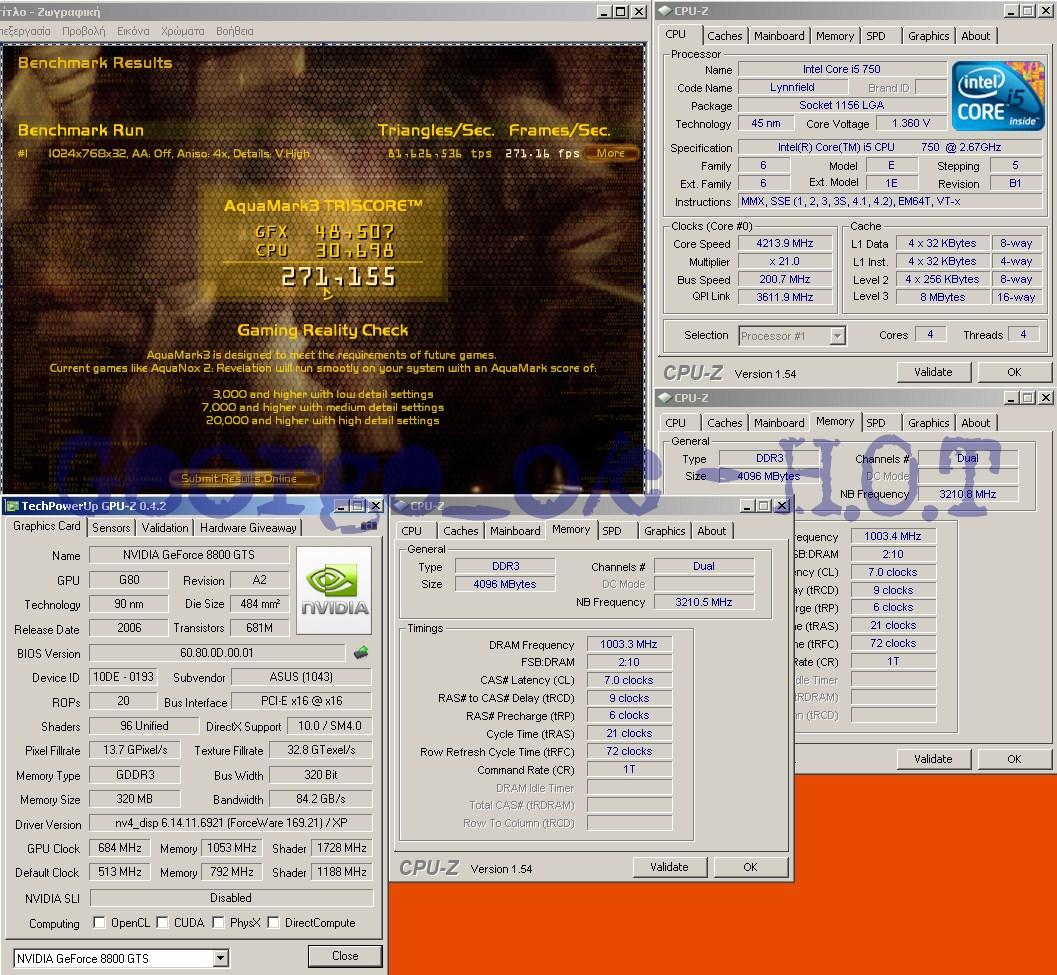Viewport: 1057px width, 975px height.
Task: Click title icon of CPU-Z window showing NB Frequency 3210.8 MHz
Action: coord(665,398)
